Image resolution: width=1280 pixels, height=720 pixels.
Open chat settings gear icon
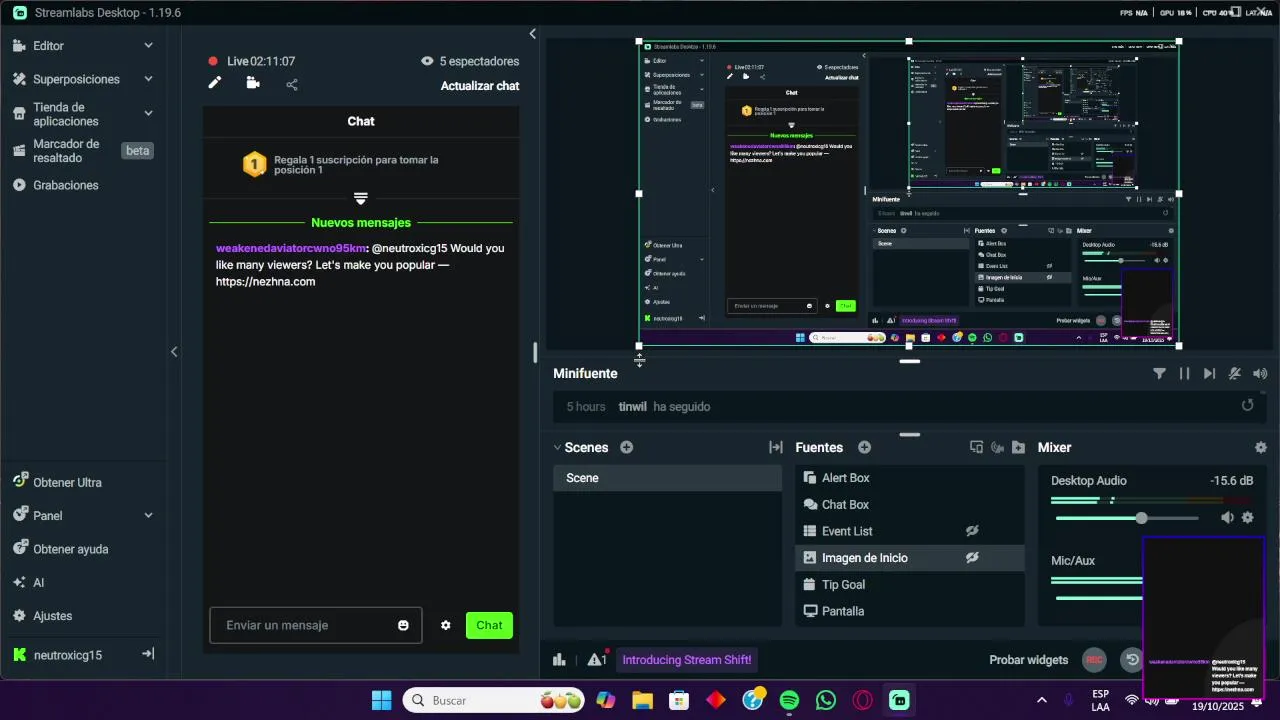pos(446,626)
